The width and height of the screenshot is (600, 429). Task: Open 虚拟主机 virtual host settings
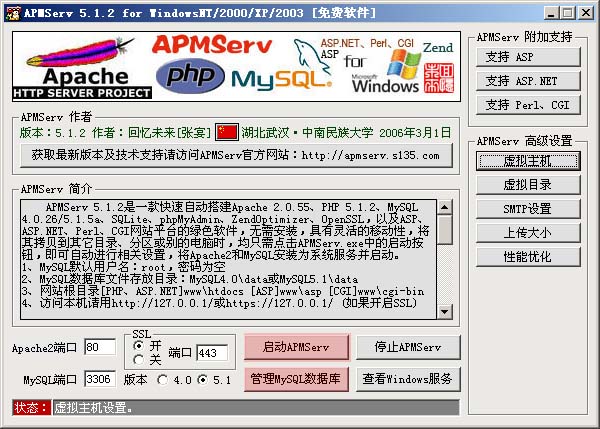[528, 161]
